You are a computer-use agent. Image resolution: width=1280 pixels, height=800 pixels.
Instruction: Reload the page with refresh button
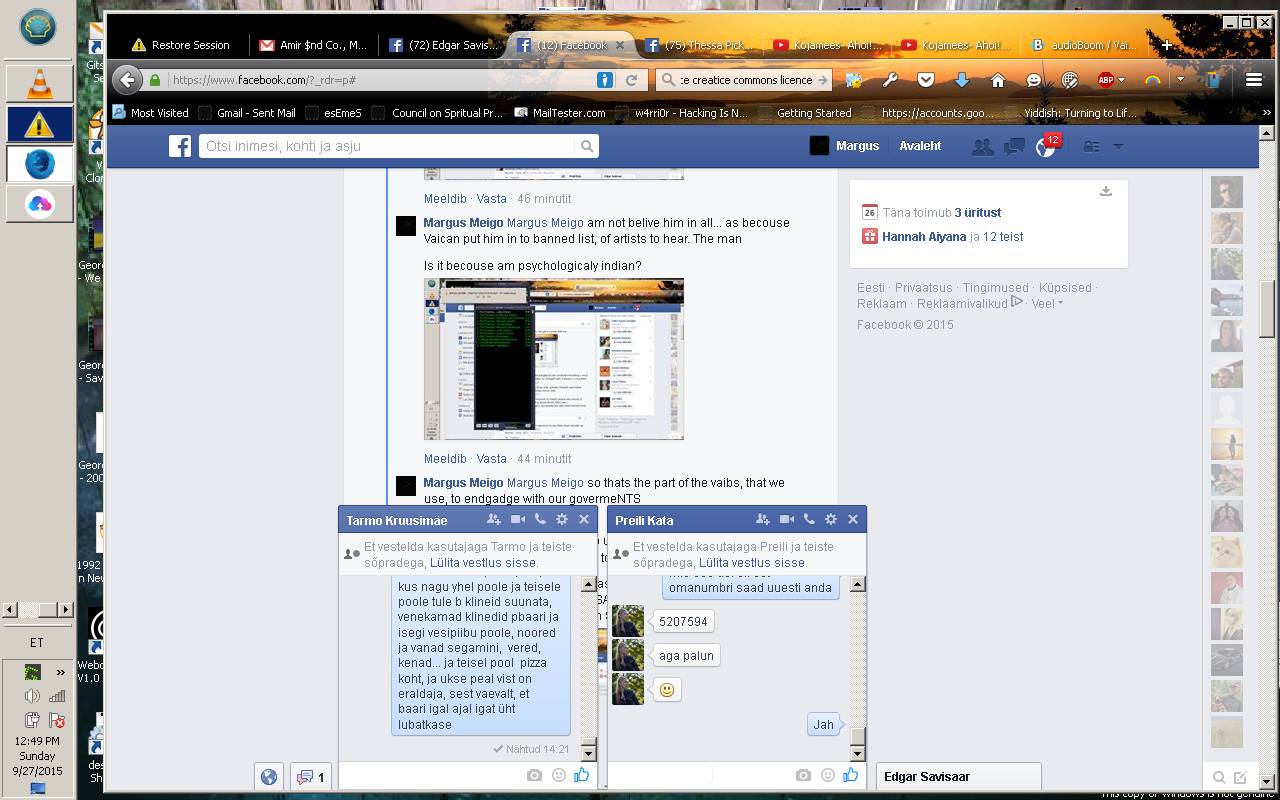click(631, 80)
